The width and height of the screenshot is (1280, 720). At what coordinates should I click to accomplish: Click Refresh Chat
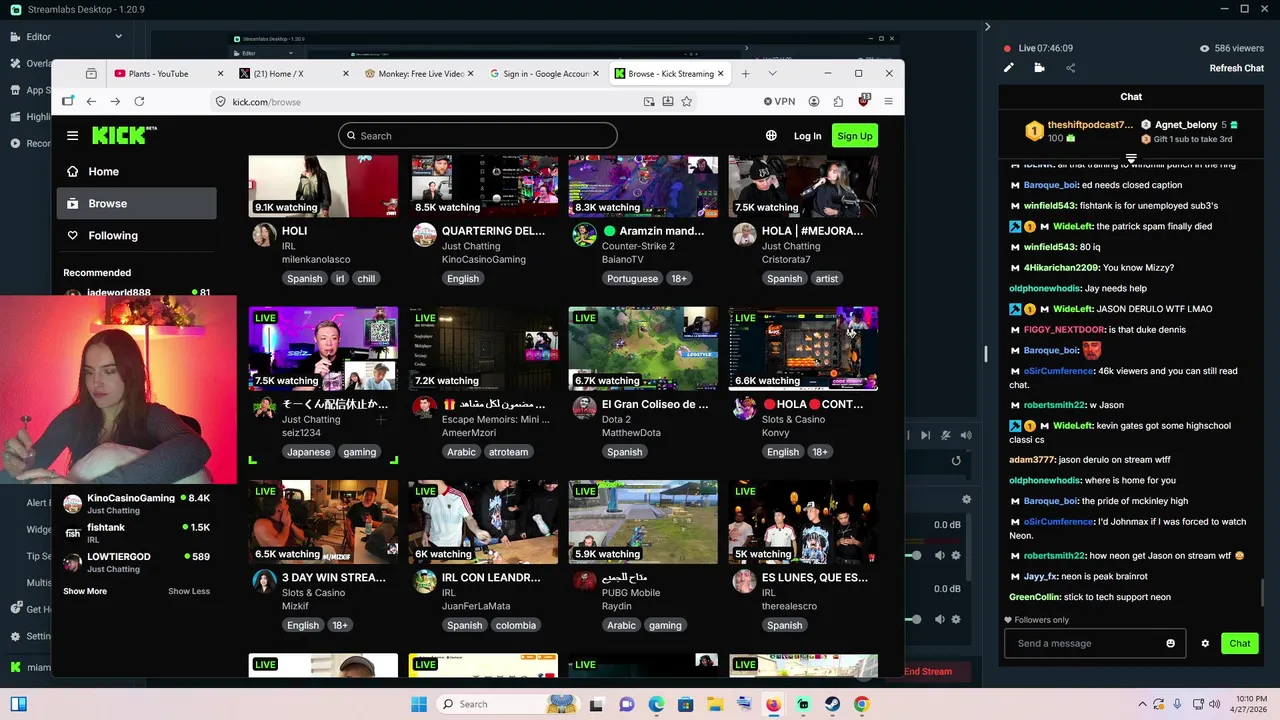pos(1237,68)
